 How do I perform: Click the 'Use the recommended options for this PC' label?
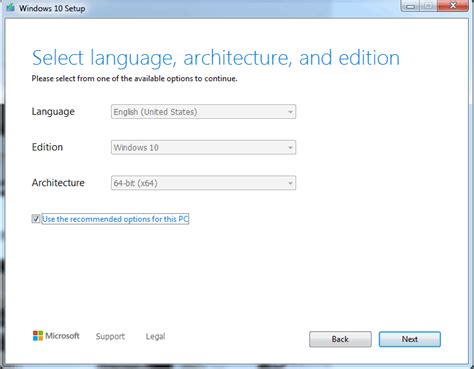pyautogui.click(x=115, y=219)
